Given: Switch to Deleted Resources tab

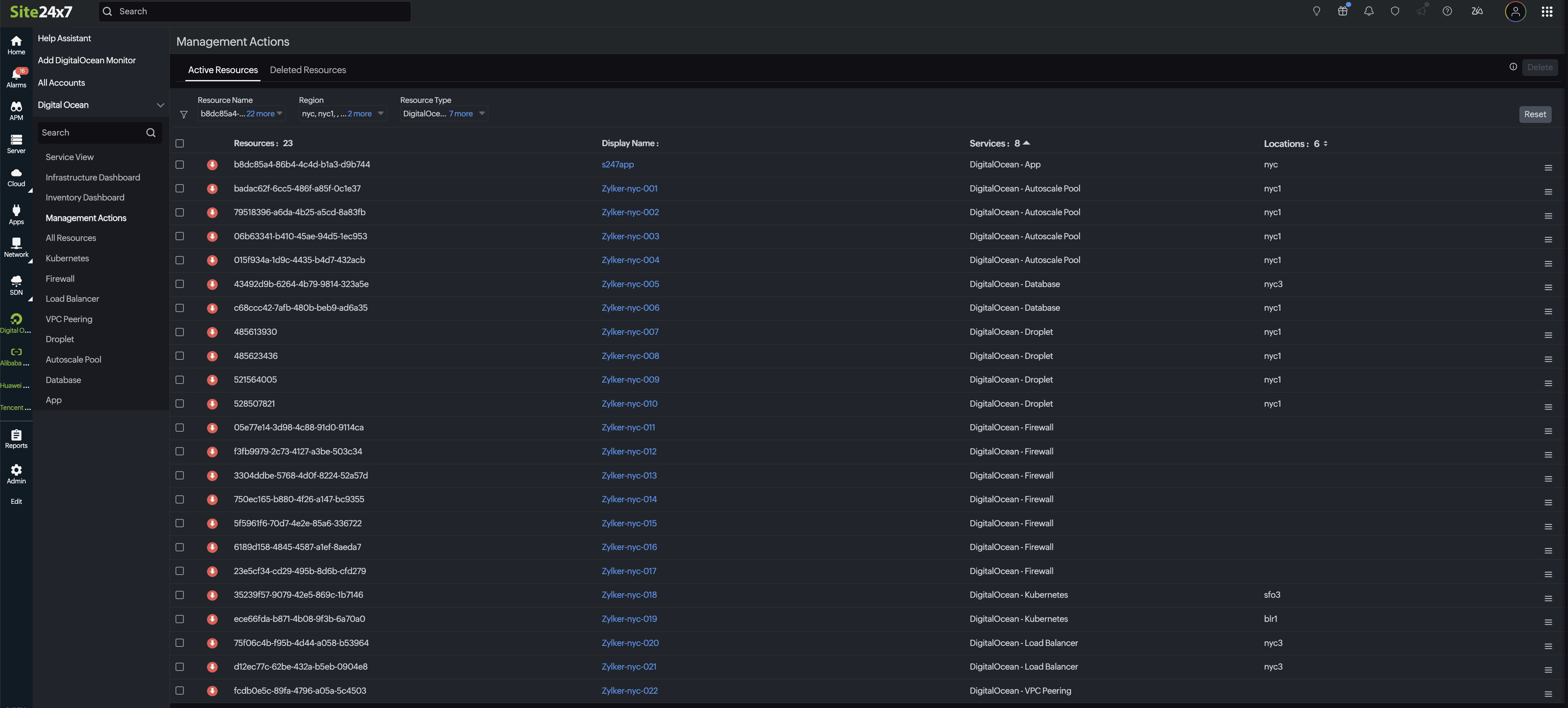Looking at the screenshot, I should tap(307, 70).
